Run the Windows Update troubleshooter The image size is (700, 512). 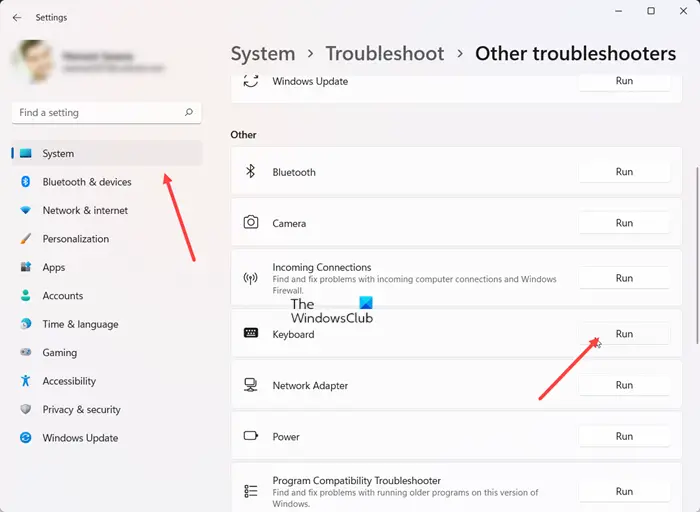pyautogui.click(x=624, y=82)
